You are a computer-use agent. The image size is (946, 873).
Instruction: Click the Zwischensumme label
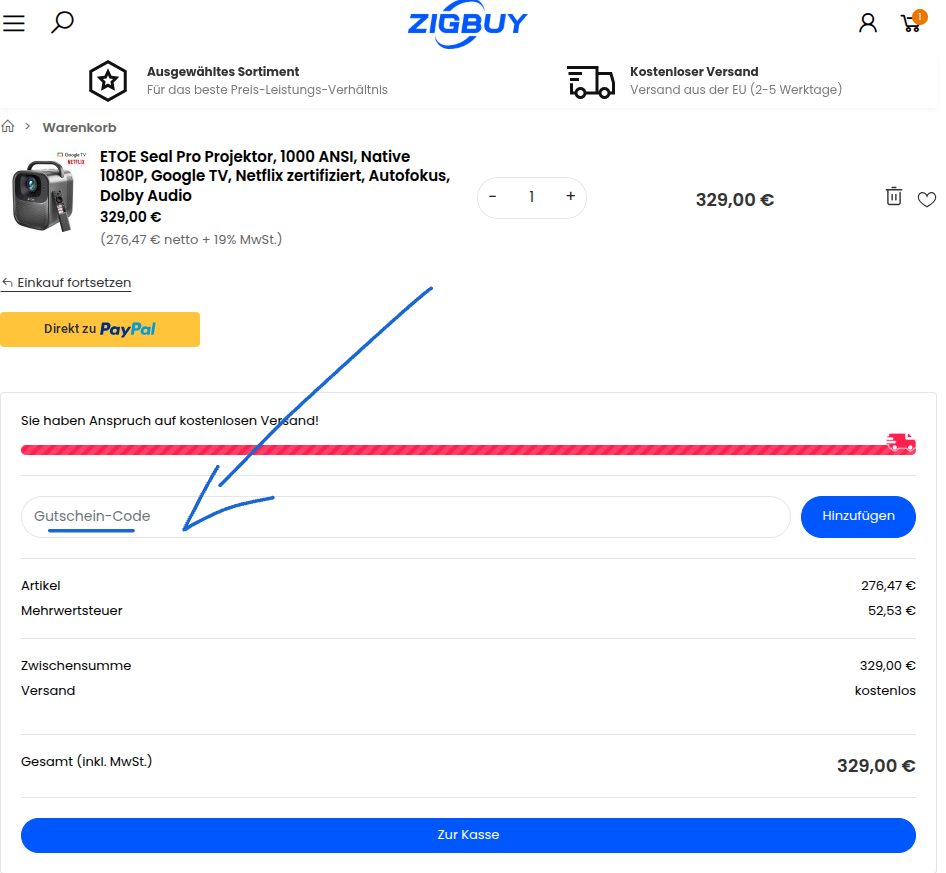tap(76, 665)
